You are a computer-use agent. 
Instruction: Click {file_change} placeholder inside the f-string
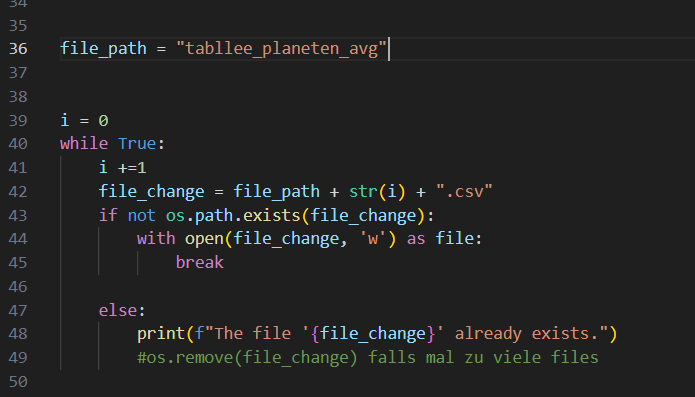tap(373, 334)
